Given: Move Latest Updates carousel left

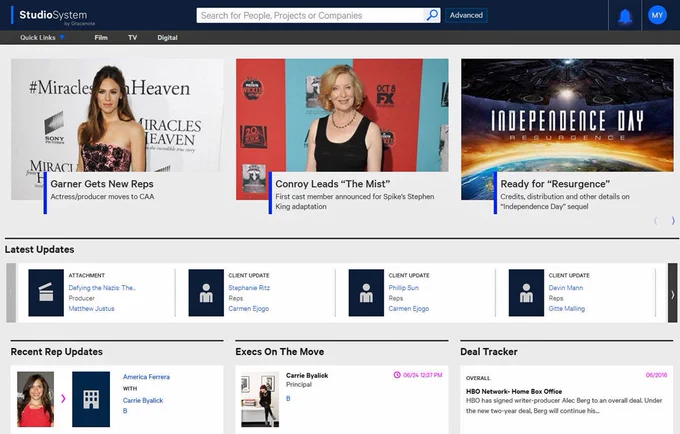Looking at the screenshot, I should pyautogui.click(x=11, y=293).
